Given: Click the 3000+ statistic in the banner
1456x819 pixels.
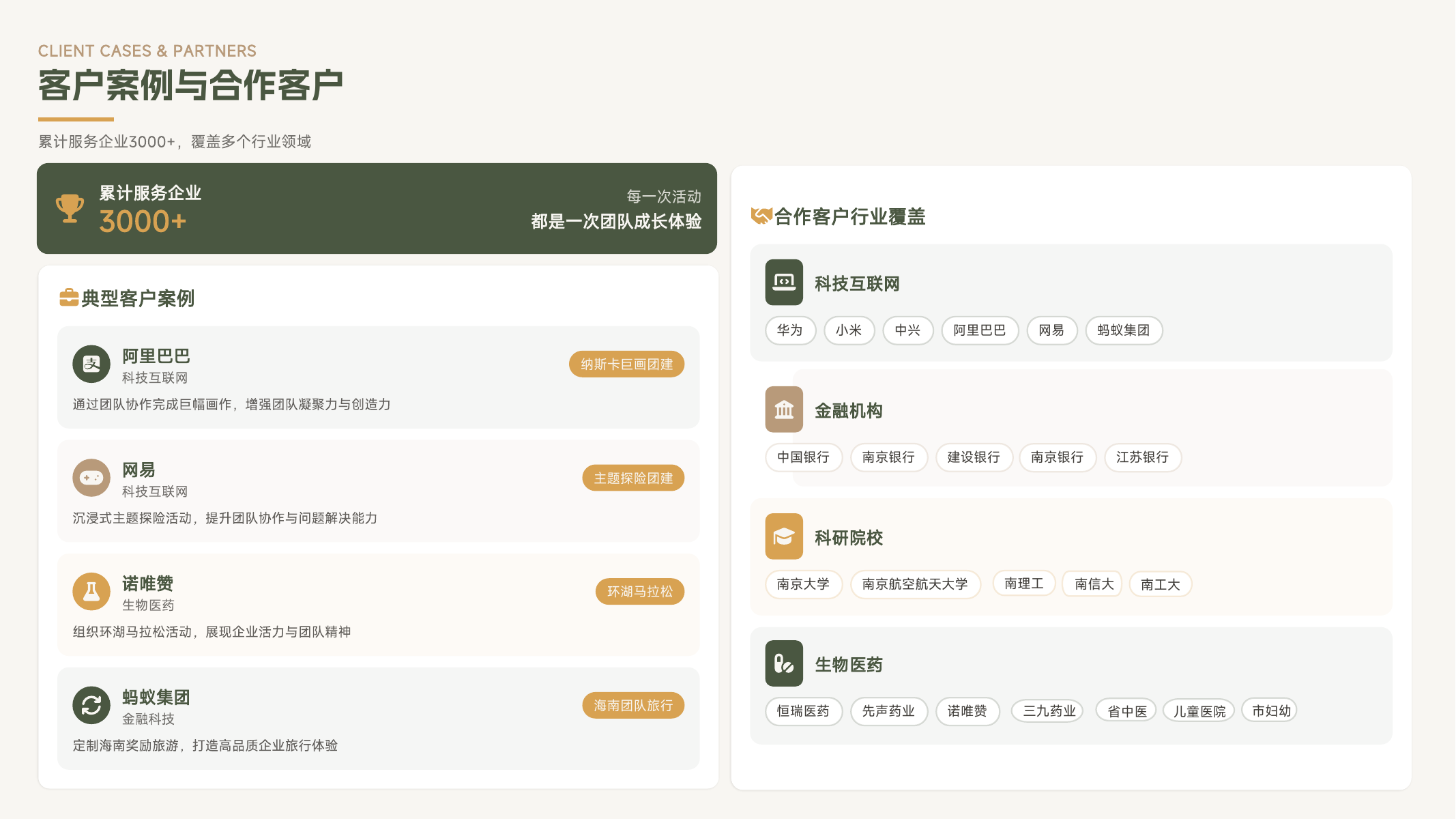Looking at the screenshot, I should pos(143,221).
